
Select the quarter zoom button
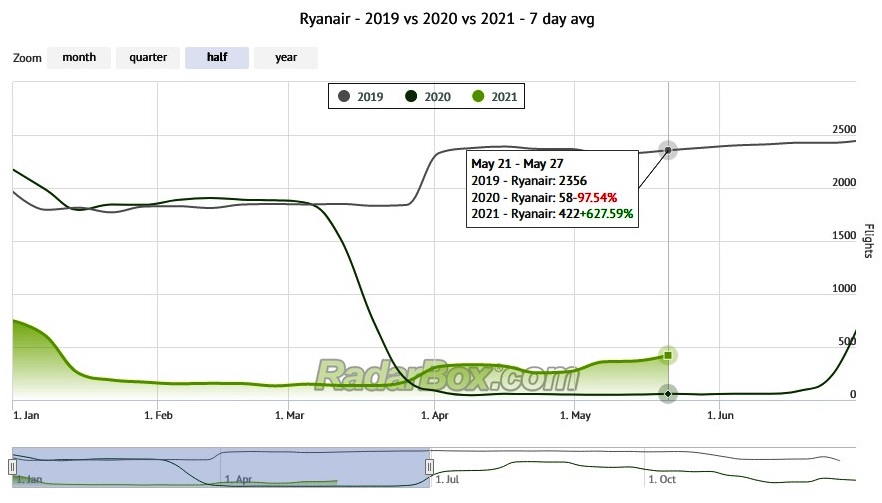(x=148, y=58)
